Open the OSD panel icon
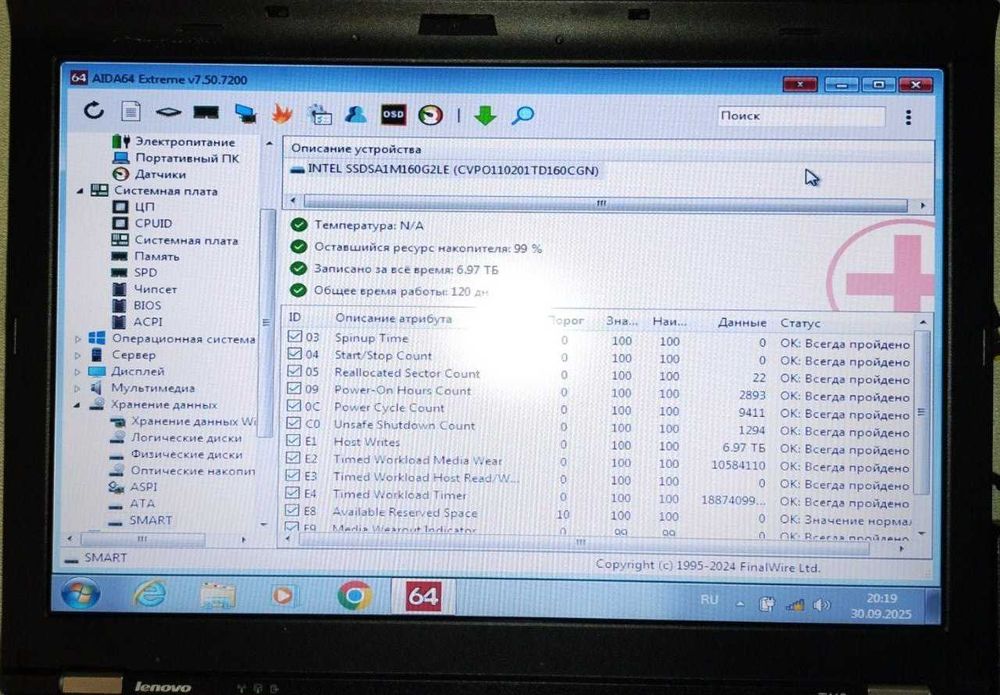 (x=393, y=115)
